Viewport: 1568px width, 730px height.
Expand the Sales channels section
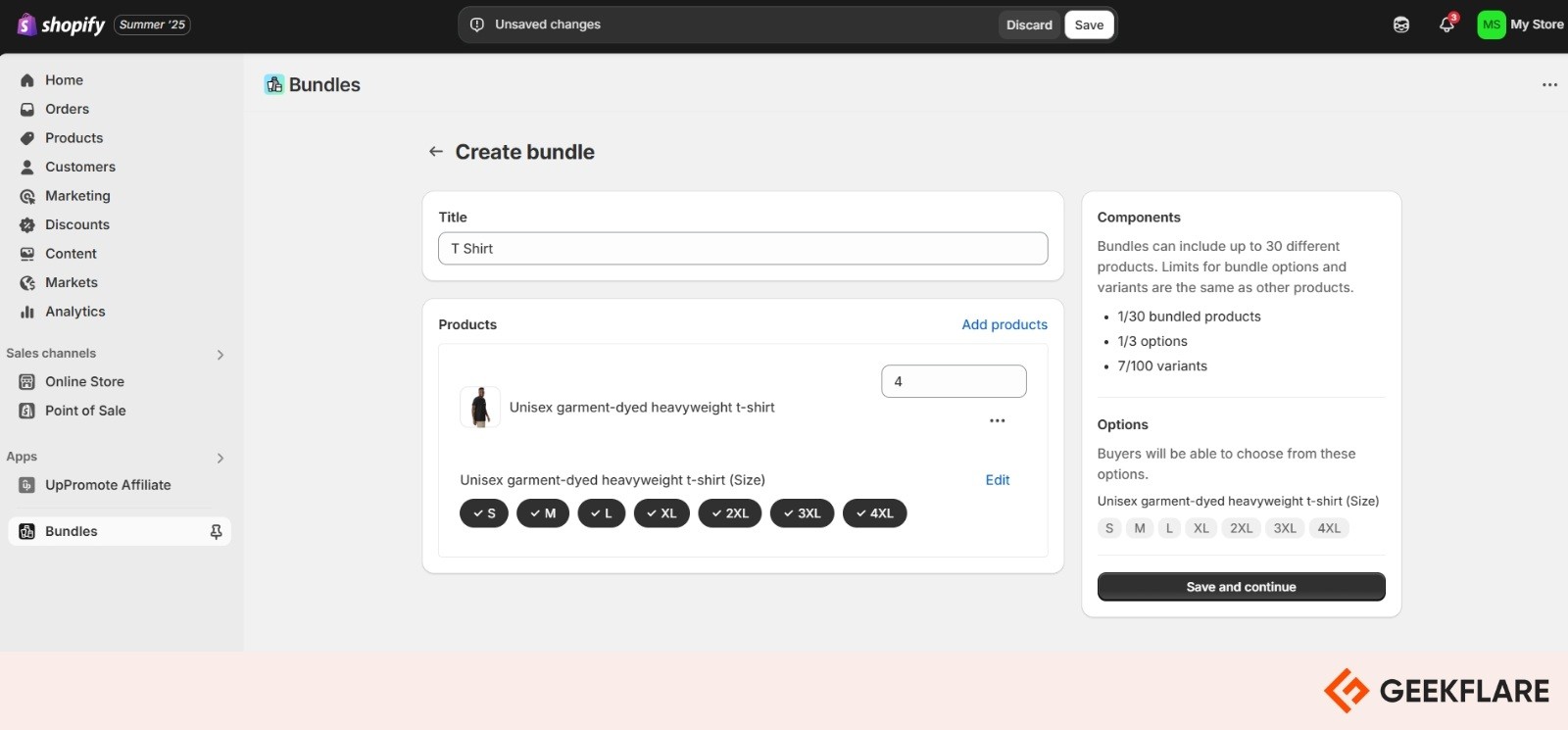click(220, 355)
